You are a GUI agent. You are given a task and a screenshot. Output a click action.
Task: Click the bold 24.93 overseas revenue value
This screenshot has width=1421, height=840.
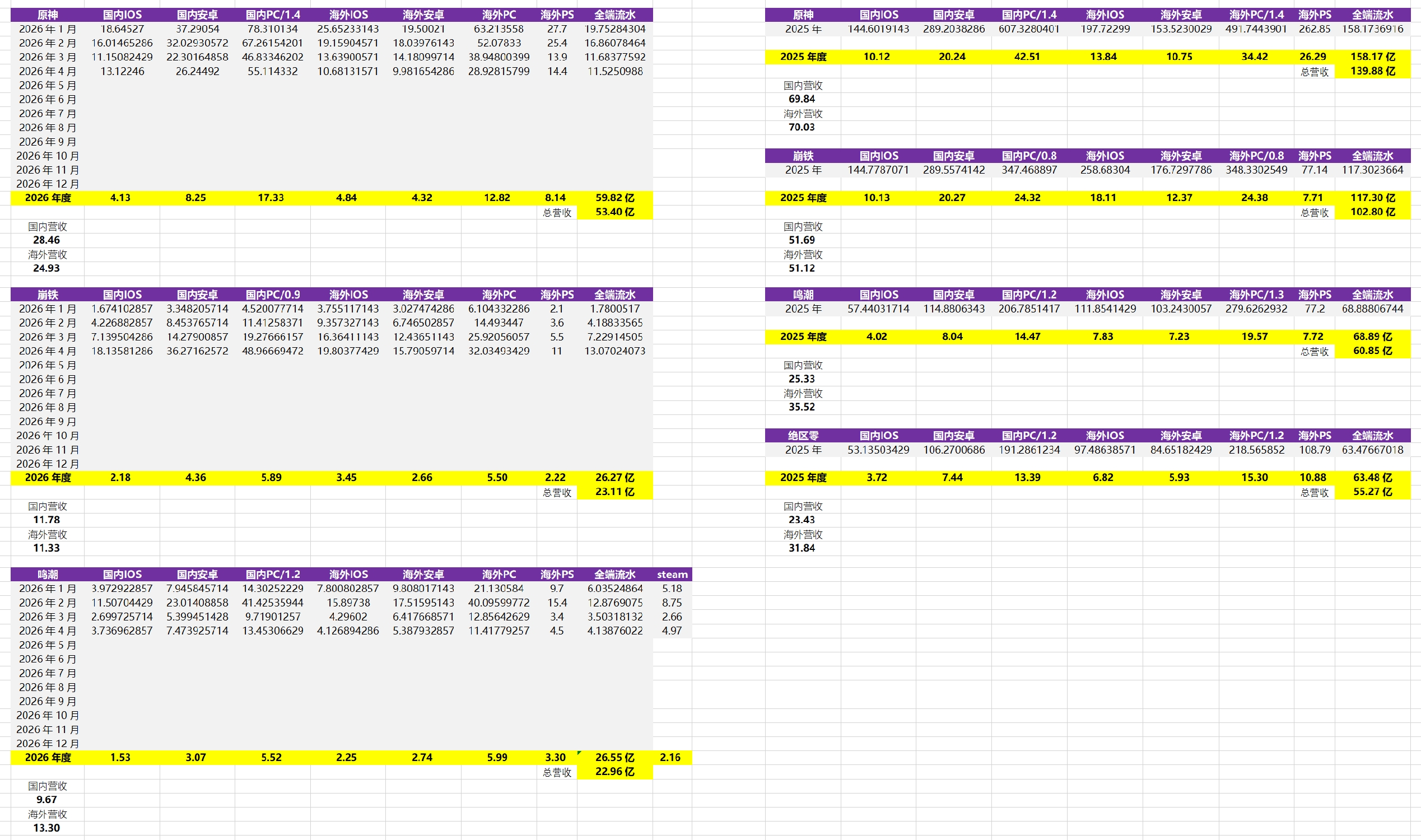point(46,268)
